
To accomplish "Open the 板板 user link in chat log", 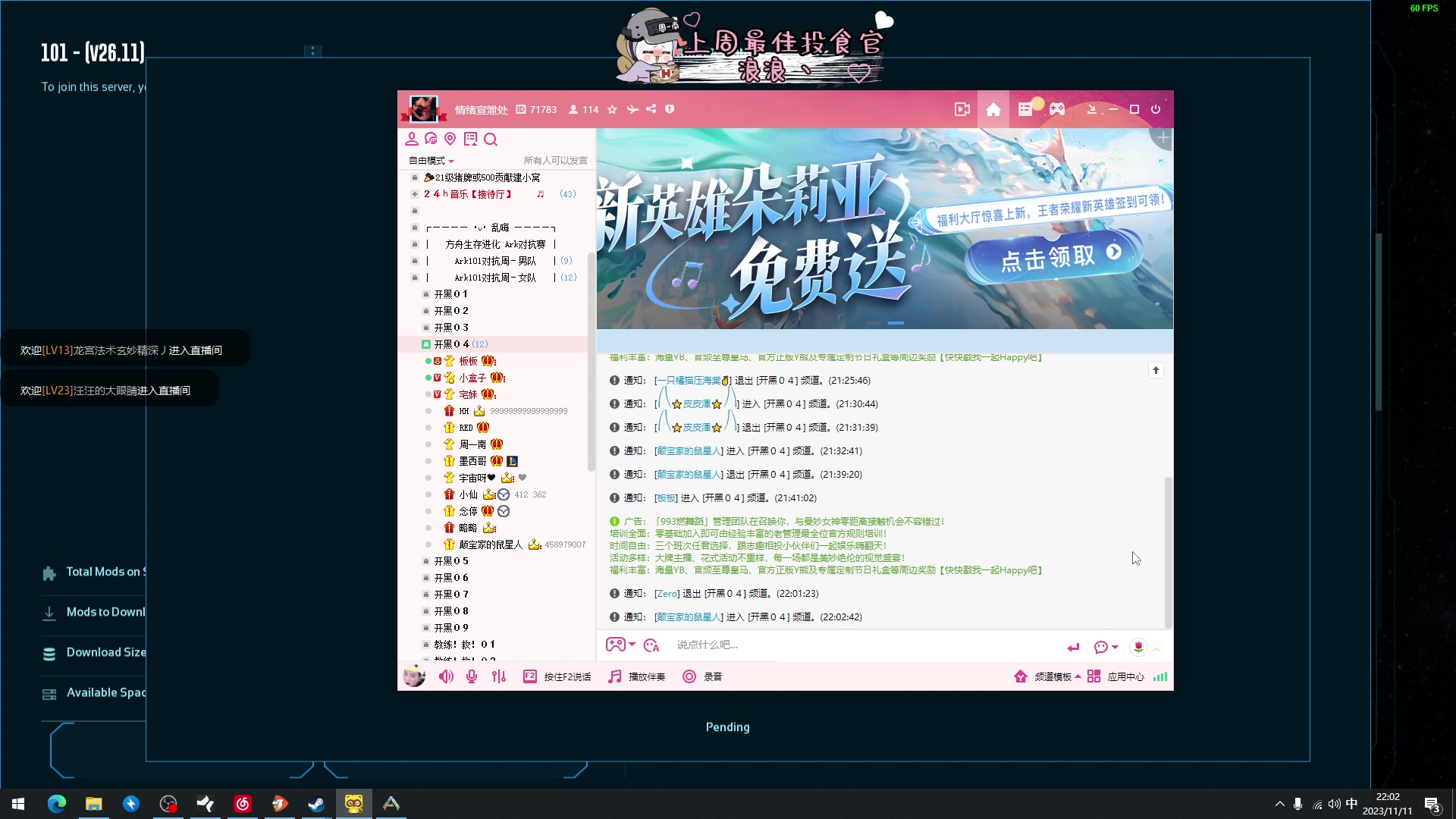I will click(x=666, y=498).
